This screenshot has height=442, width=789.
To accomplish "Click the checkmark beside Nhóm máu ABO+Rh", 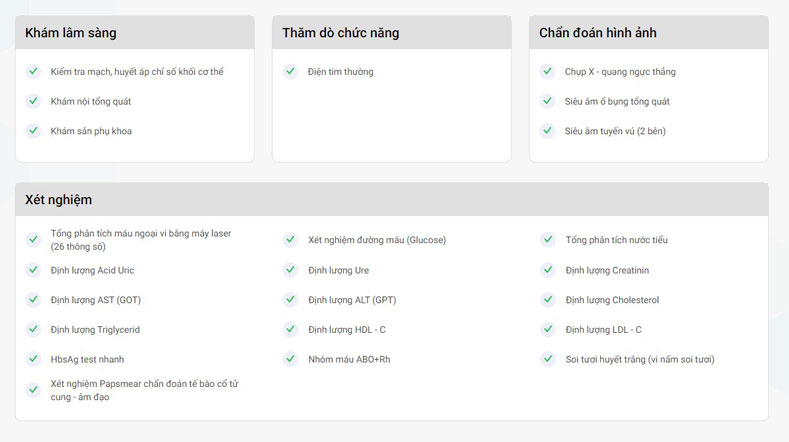I will (290, 359).
